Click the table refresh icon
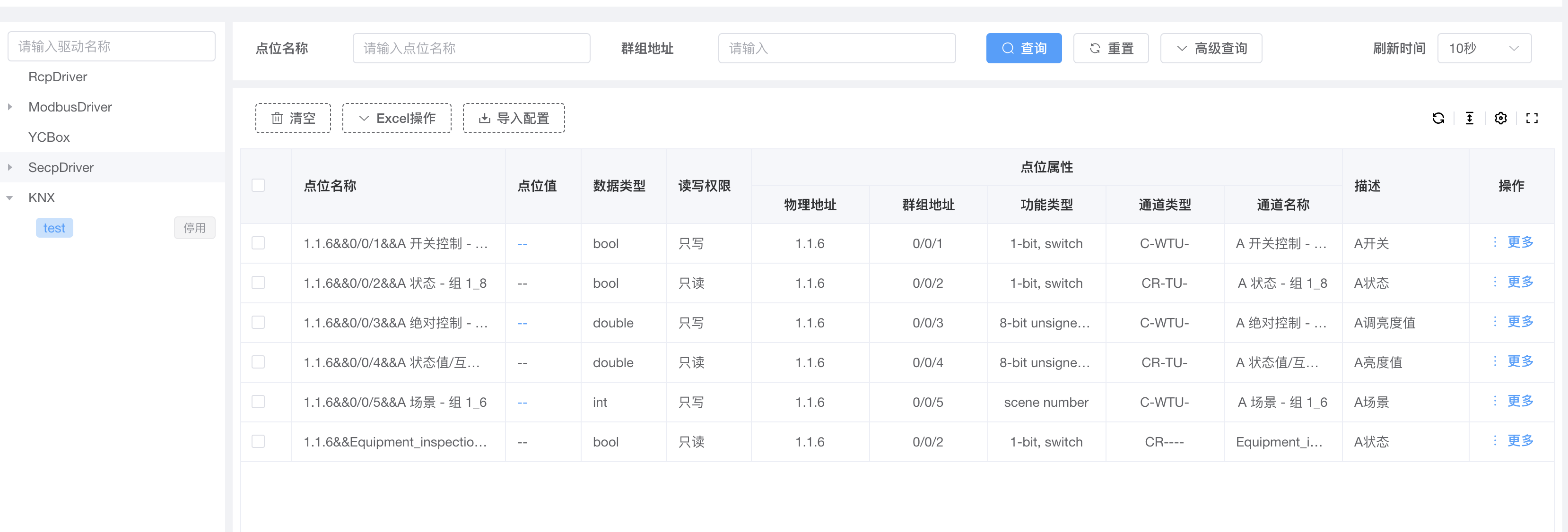Image resolution: width=1568 pixels, height=532 pixels. point(1438,118)
